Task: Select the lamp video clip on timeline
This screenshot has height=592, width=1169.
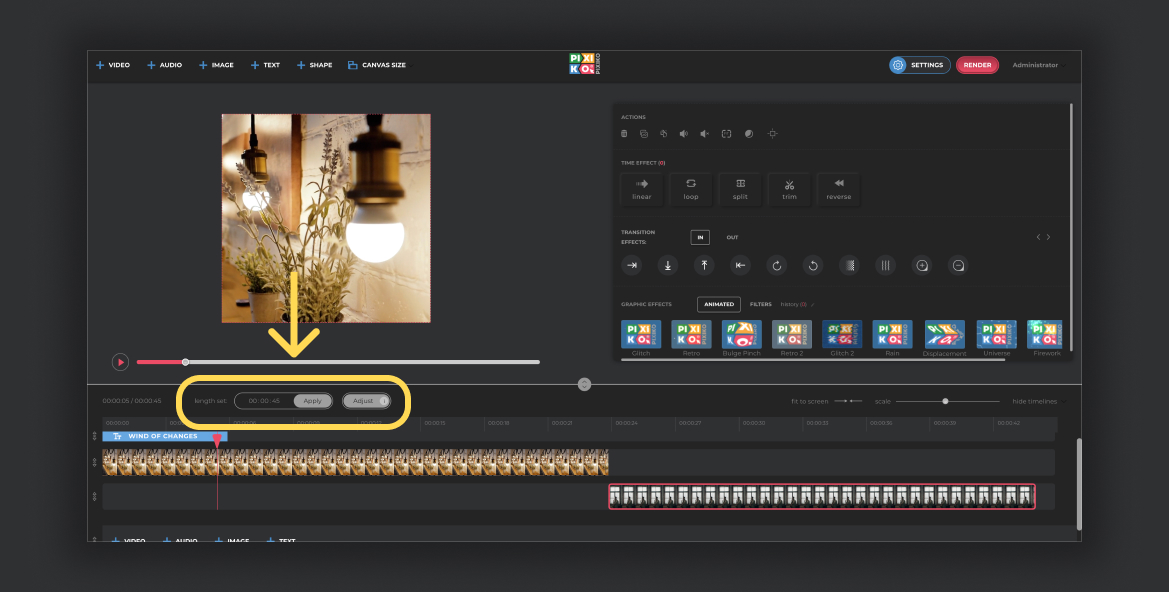Action: coord(356,462)
